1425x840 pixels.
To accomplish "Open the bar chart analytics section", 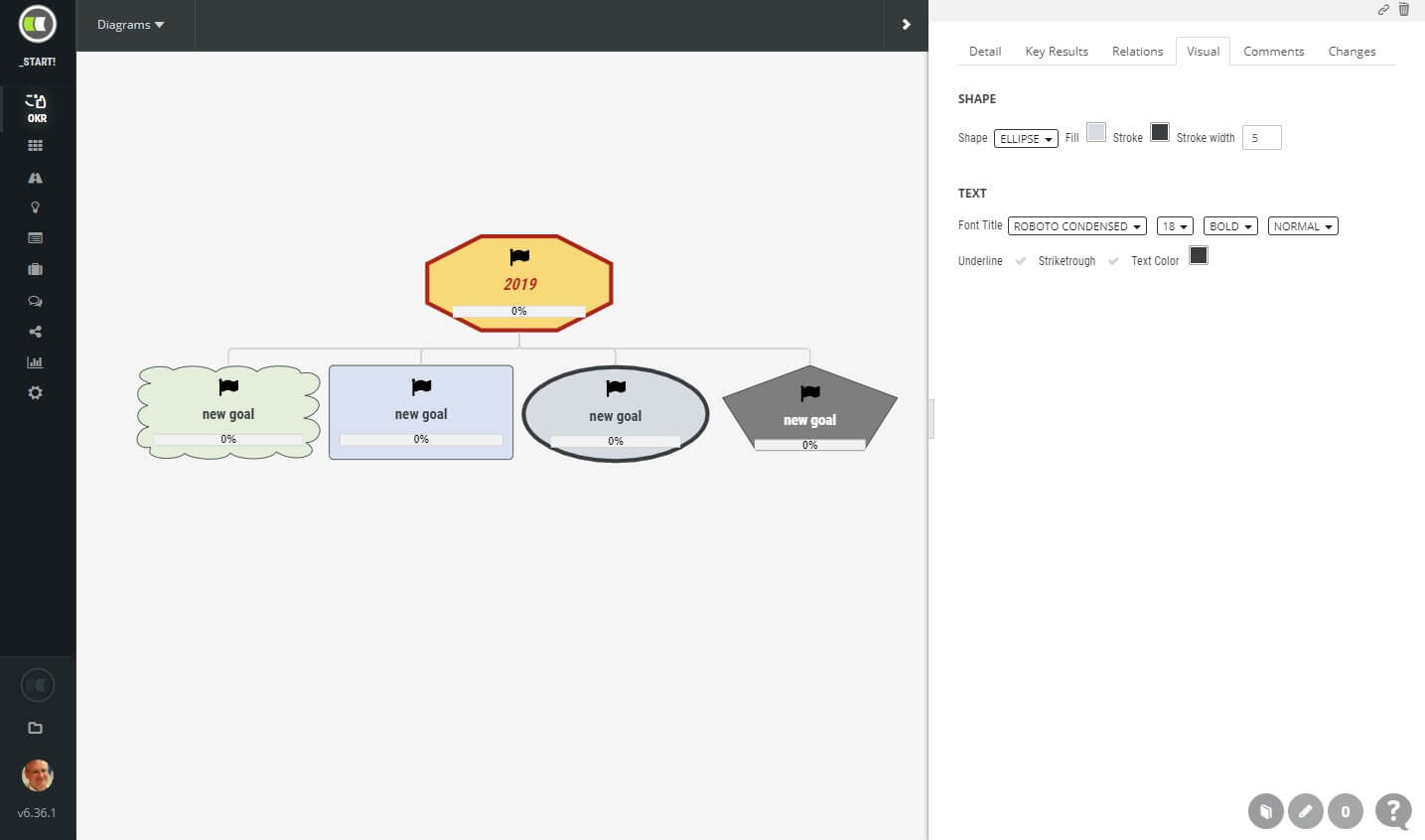I will point(35,361).
